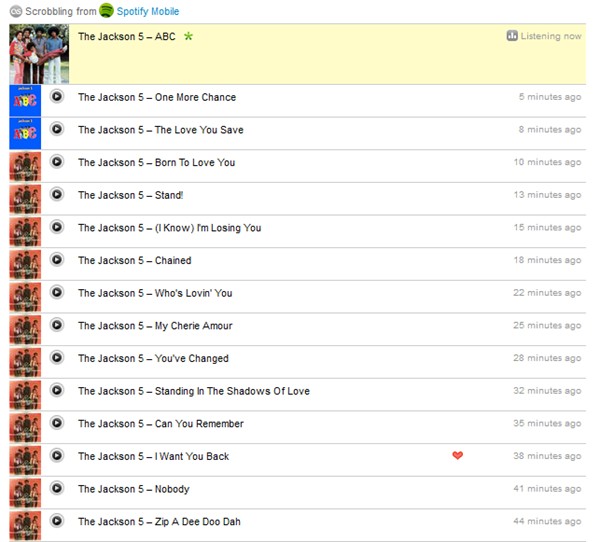Screen dimensions: 600x542
Task: Click the 13 minutes ago timestamp
Action: pos(548,195)
